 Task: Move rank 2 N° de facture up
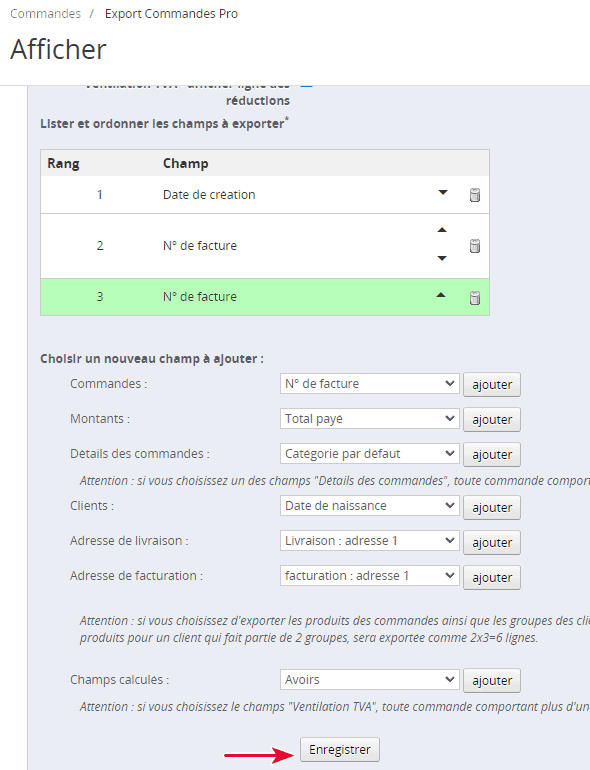click(442, 230)
